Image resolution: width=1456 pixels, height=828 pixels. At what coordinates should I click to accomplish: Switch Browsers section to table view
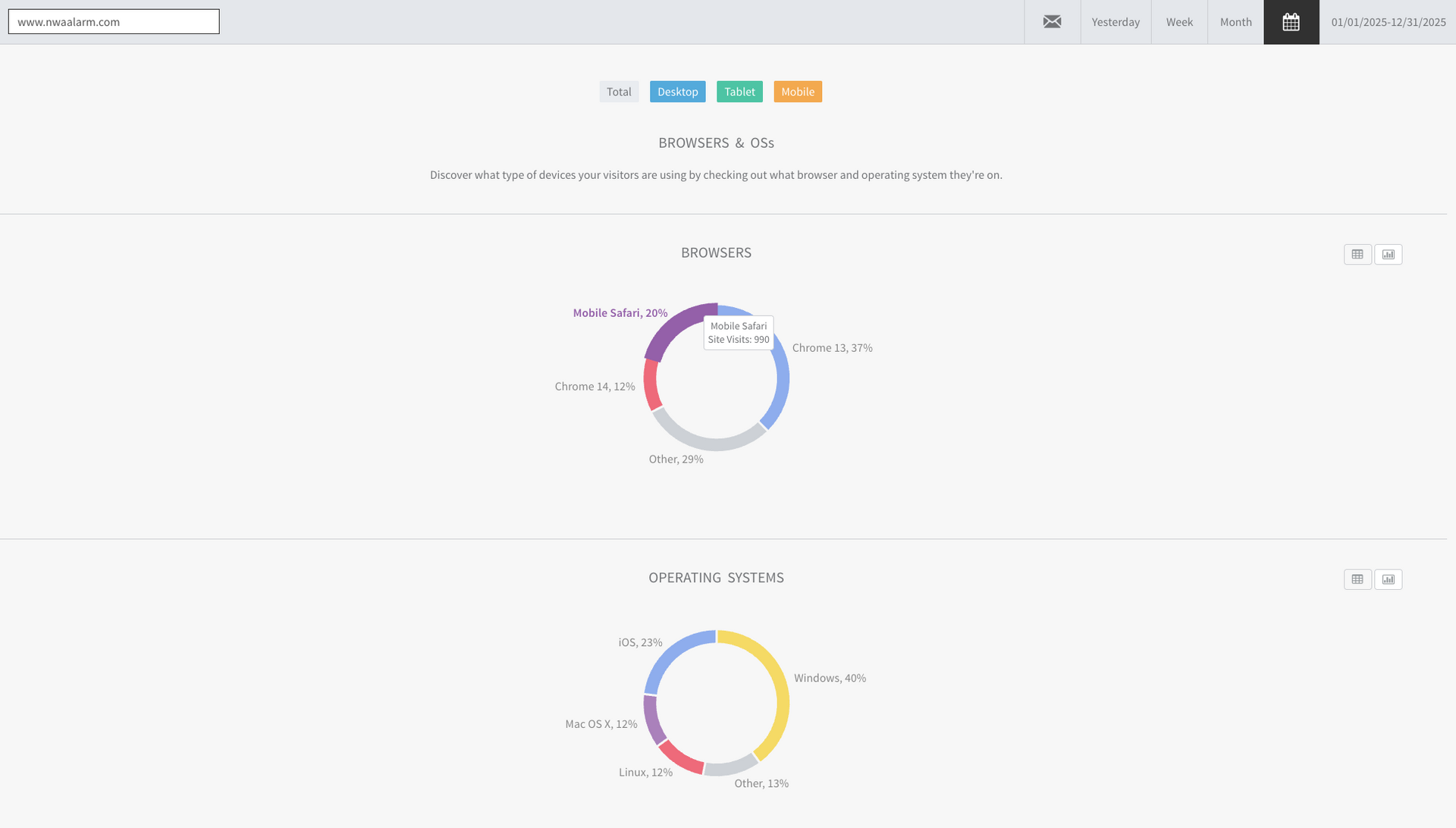coord(1357,255)
